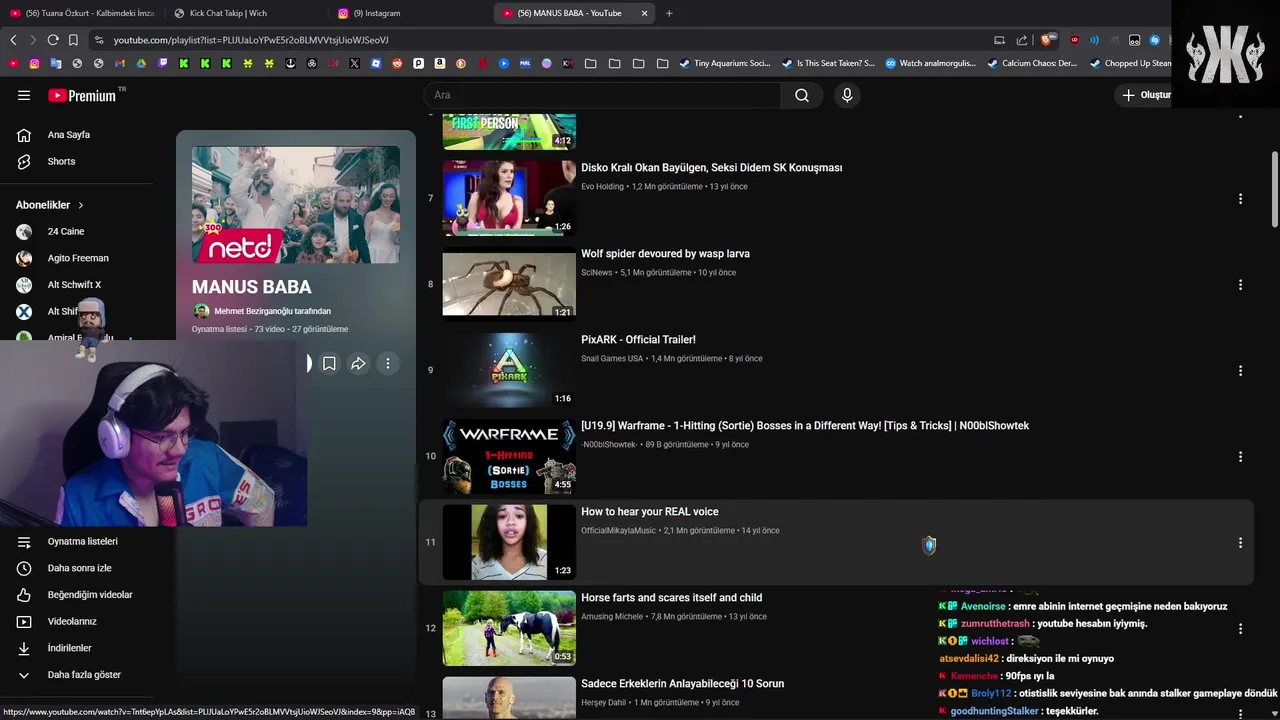Click the page vertical scrollbar thumb
The image size is (1280, 720).
1275,190
